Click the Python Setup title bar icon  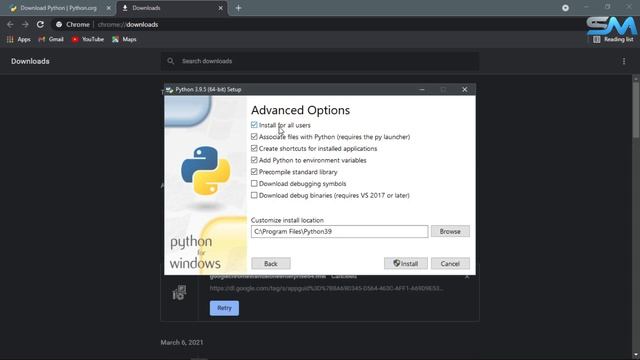[x=169, y=90]
